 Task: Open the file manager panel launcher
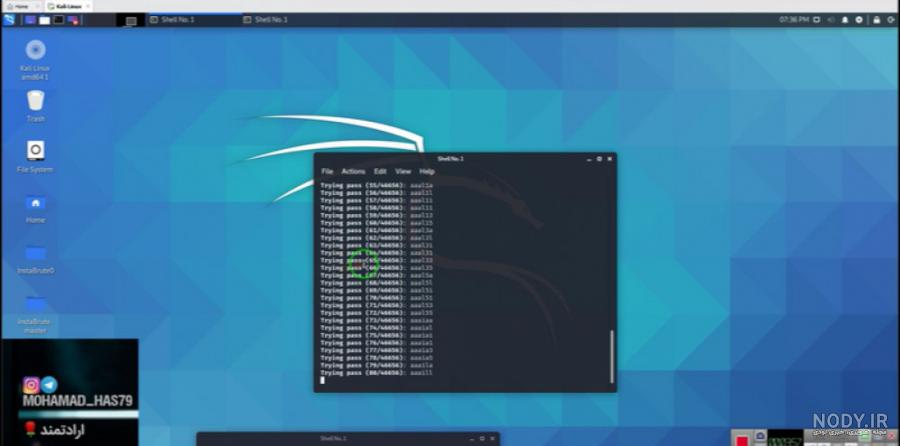[44, 20]
